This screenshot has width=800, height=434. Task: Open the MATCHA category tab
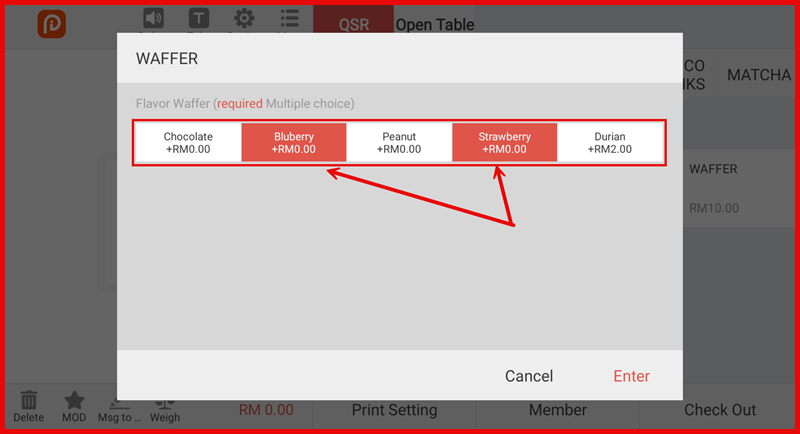758,76
